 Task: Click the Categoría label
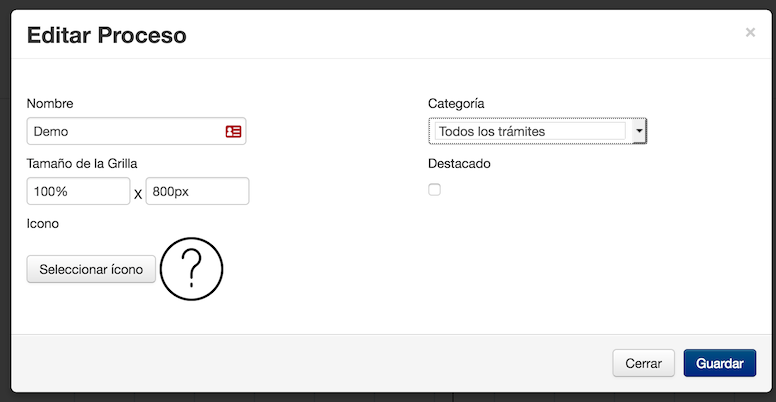tap(456, 103)
